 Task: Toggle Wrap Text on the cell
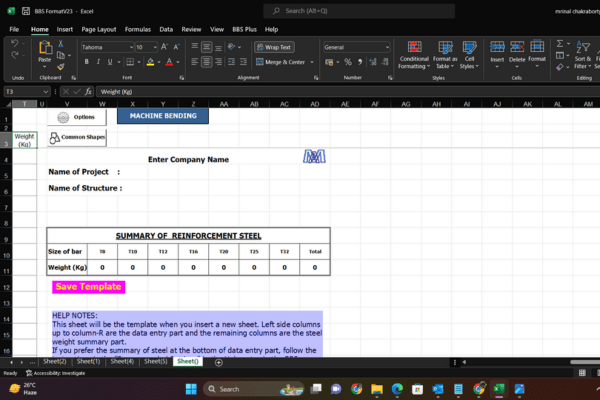[x=274, y=47]
